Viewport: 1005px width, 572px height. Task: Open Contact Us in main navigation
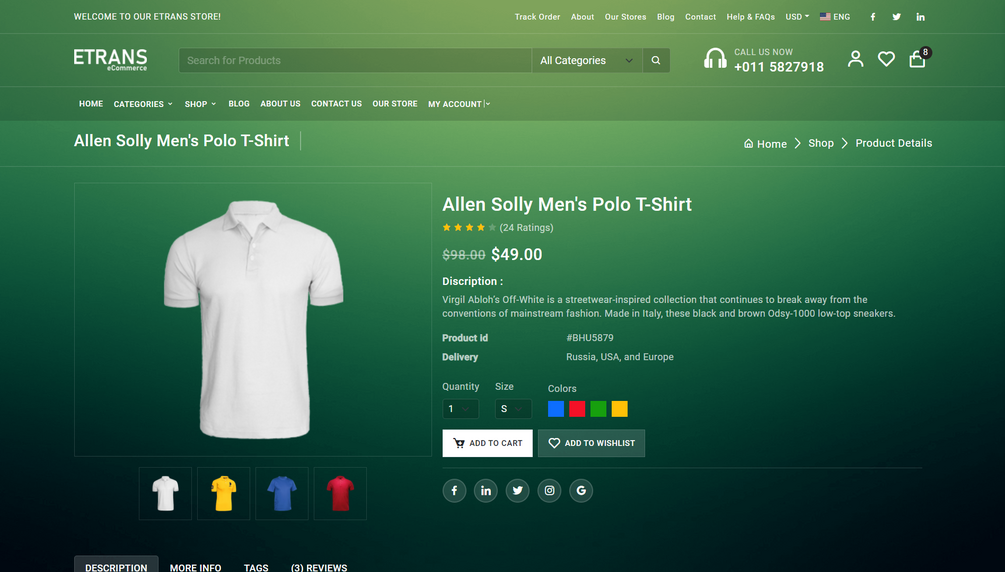point(336,104)
